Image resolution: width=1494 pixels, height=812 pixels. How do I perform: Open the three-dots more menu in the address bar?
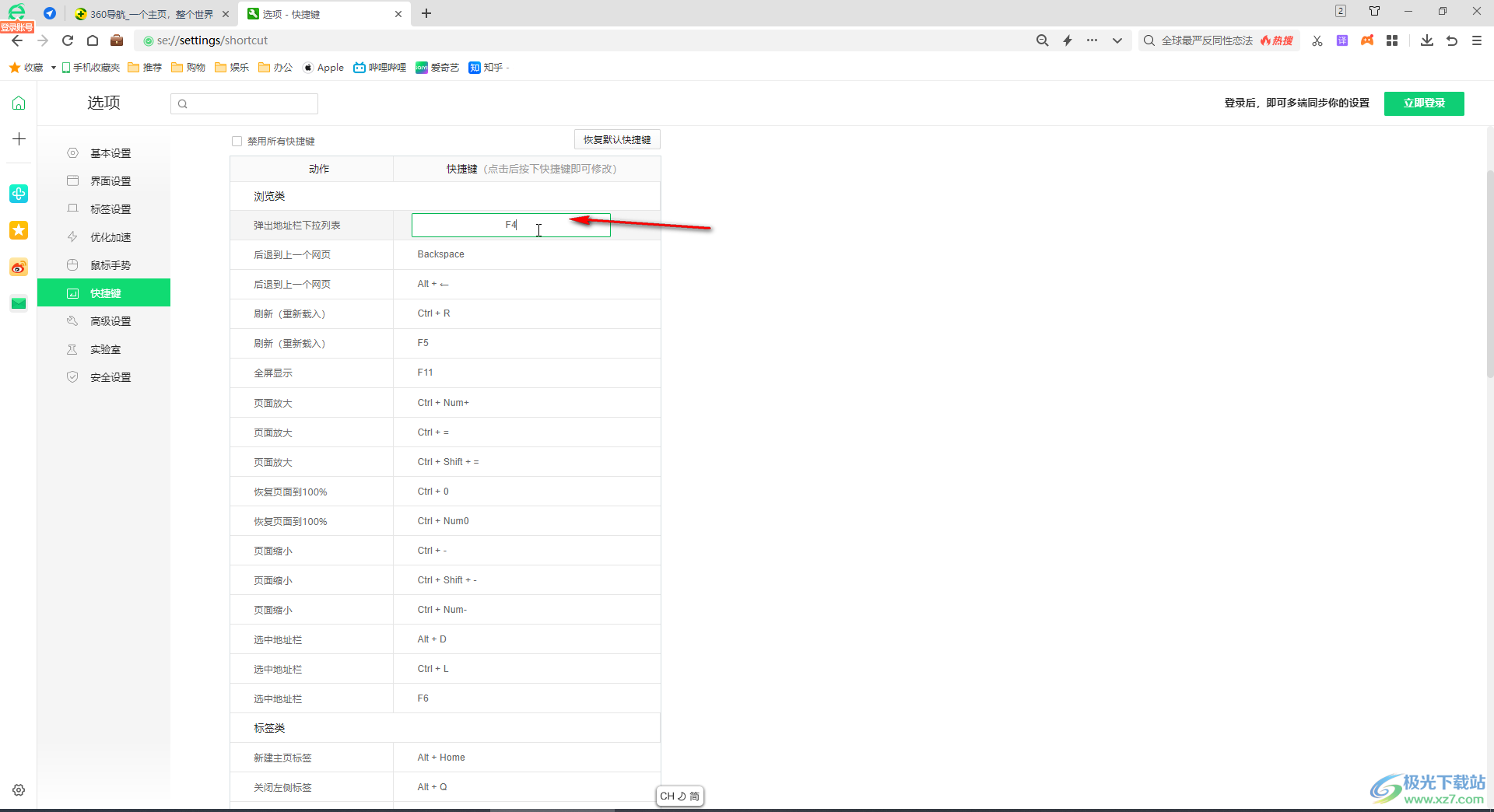[1092, 40]
